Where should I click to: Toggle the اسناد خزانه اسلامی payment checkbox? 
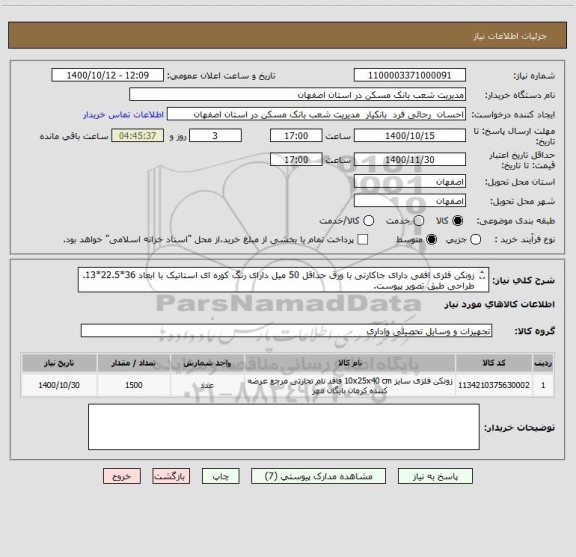(363, 240)
